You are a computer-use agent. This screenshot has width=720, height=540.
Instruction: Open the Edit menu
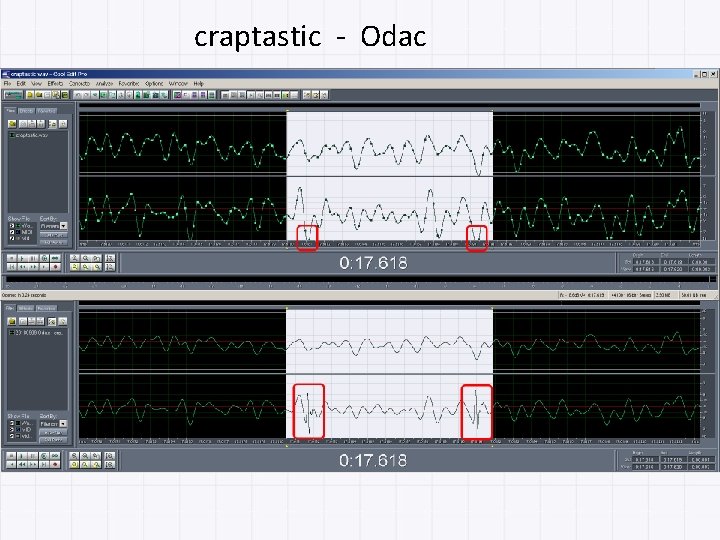coord(21,84)
